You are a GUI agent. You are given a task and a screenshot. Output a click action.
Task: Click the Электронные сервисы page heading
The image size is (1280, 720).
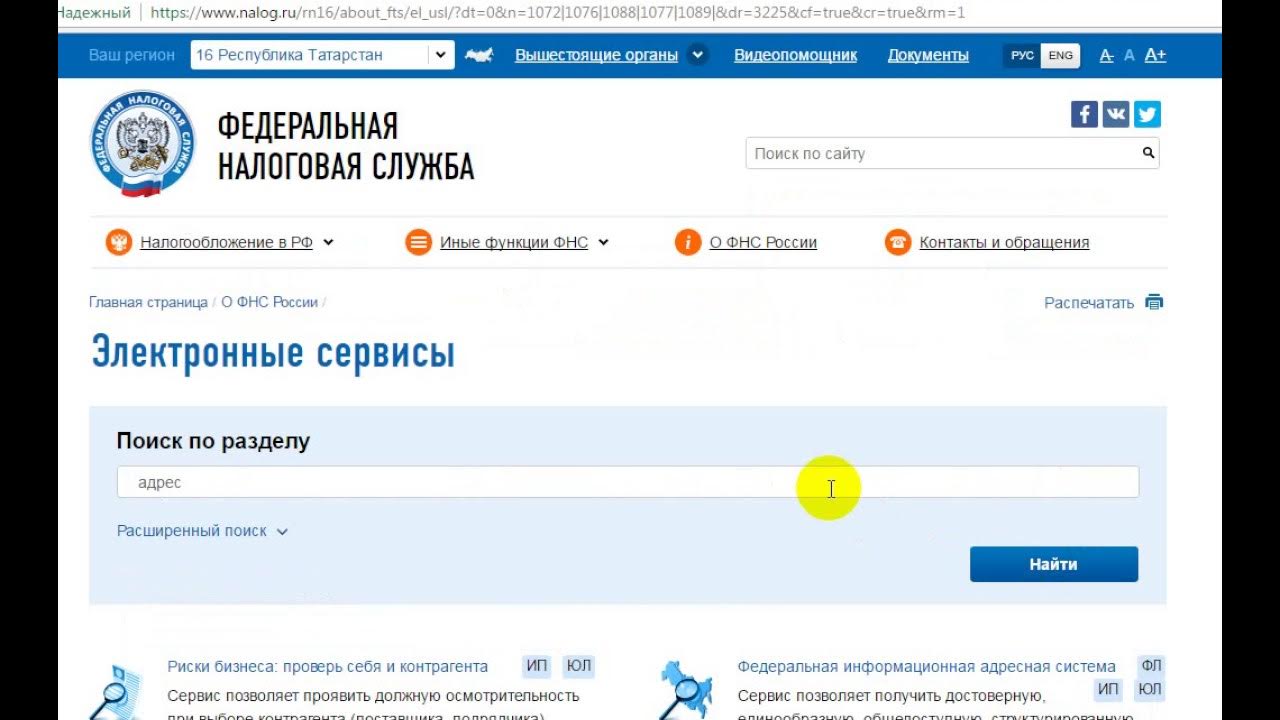point(273,353)
